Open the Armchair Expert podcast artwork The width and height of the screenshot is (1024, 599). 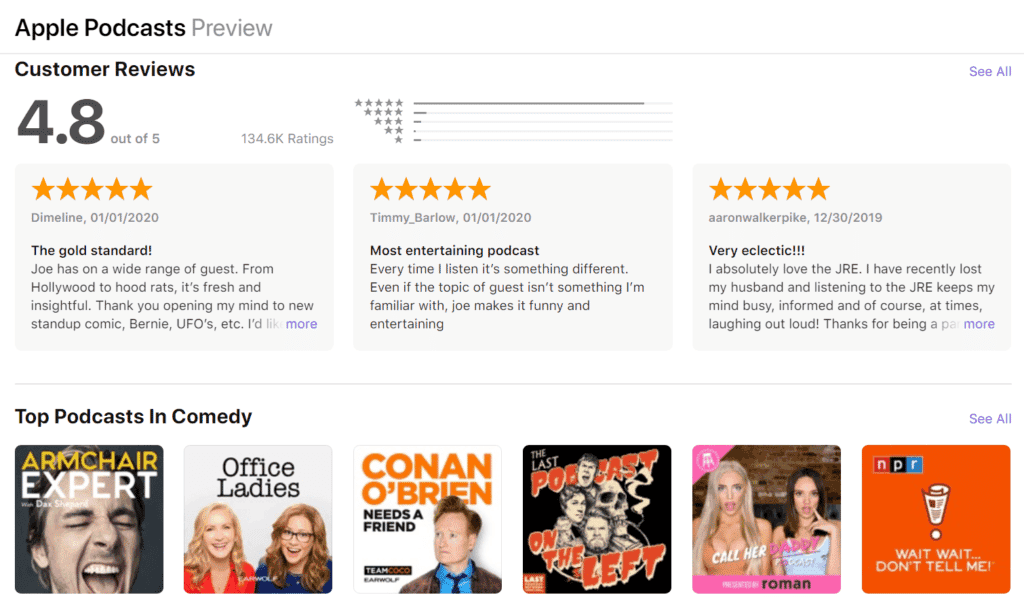pos(89,519)
